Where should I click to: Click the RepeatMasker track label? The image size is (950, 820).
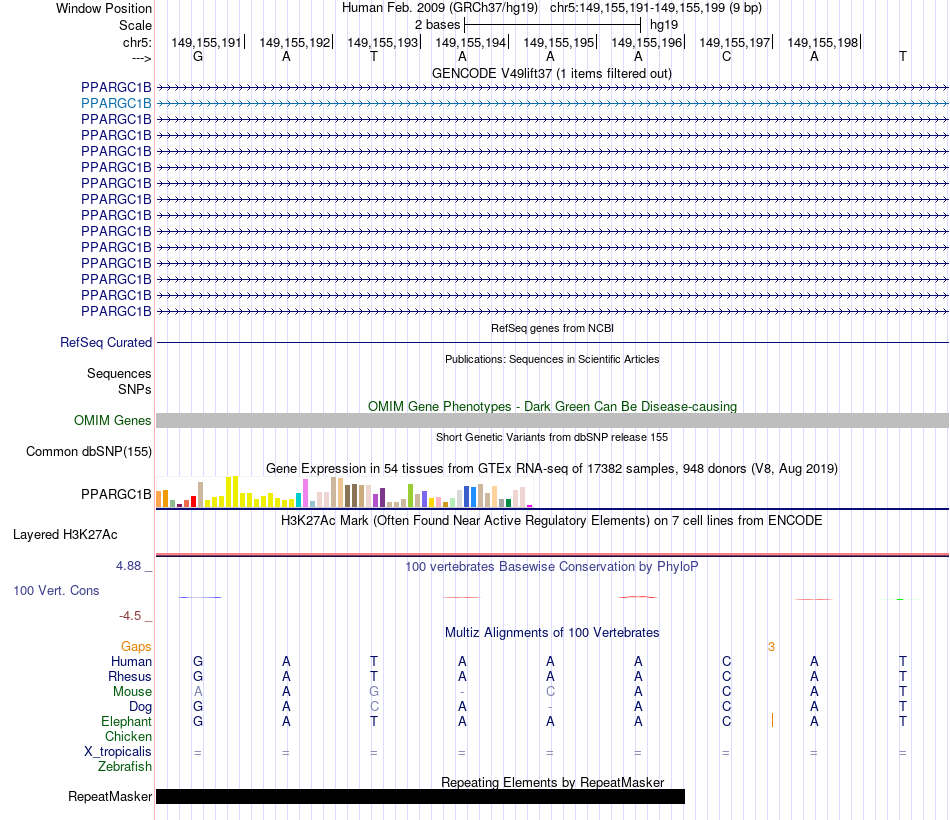110,796
